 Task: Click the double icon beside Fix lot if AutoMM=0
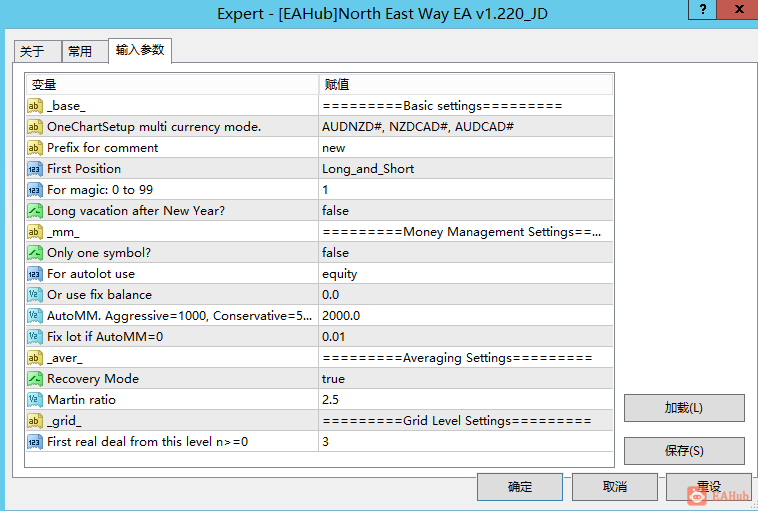click(35, 337)
